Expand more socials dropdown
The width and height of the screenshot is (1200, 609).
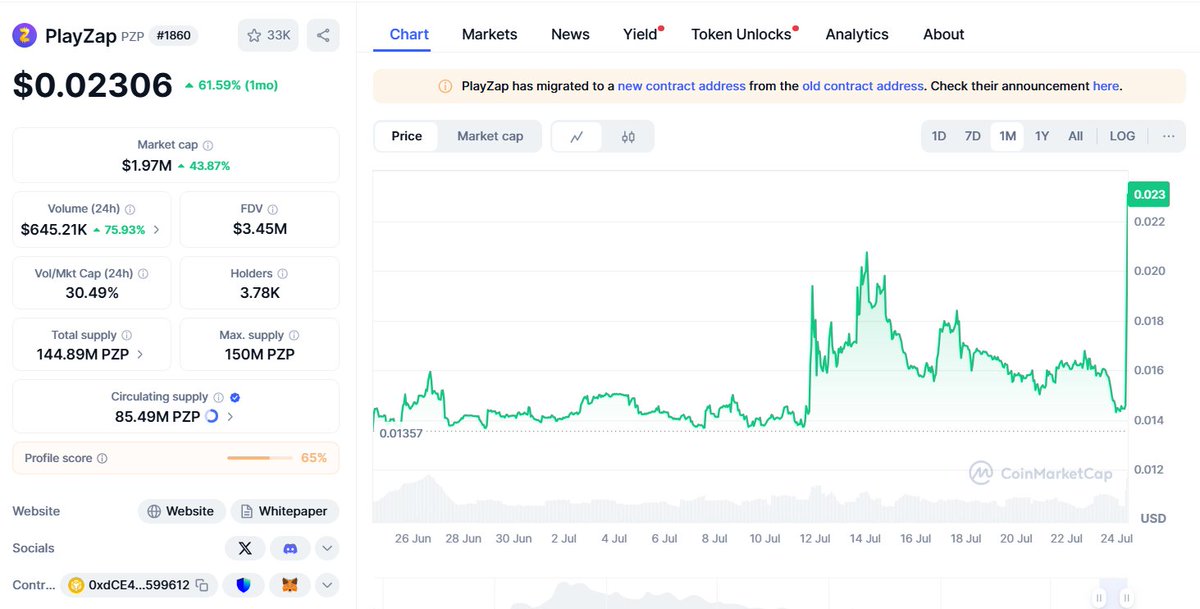point(327,548)
